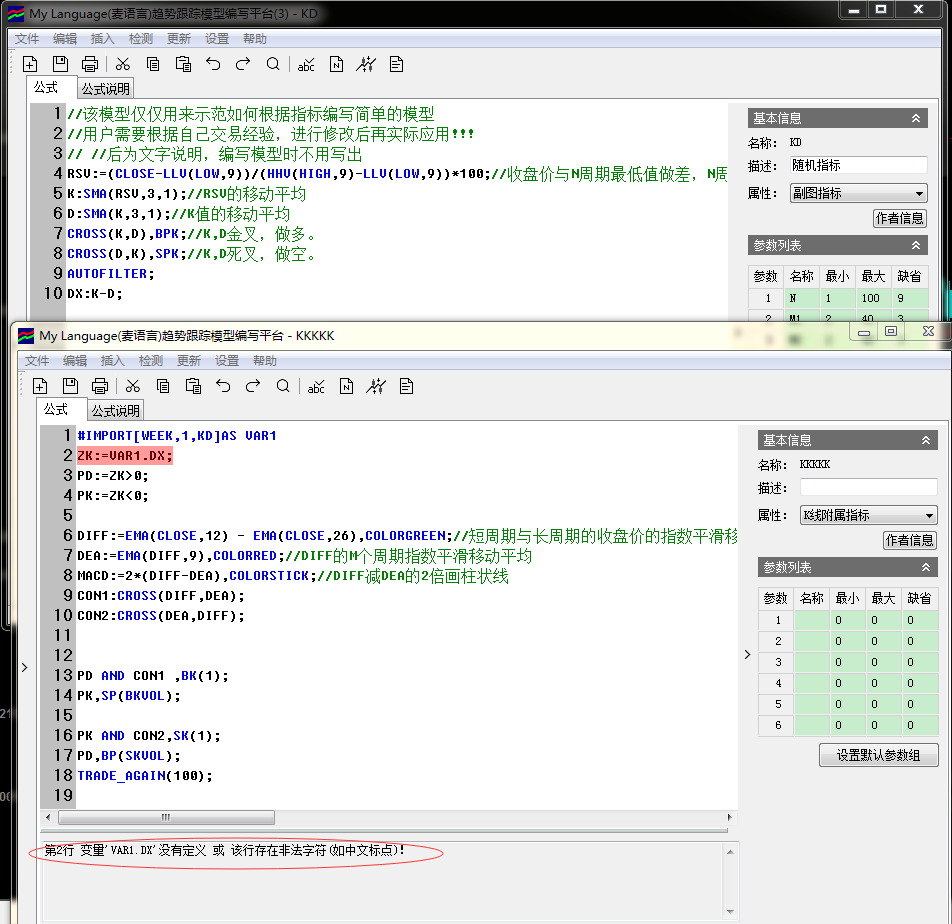Collapse the 基本信息 panel in KKKKK window

coord(926,440)
